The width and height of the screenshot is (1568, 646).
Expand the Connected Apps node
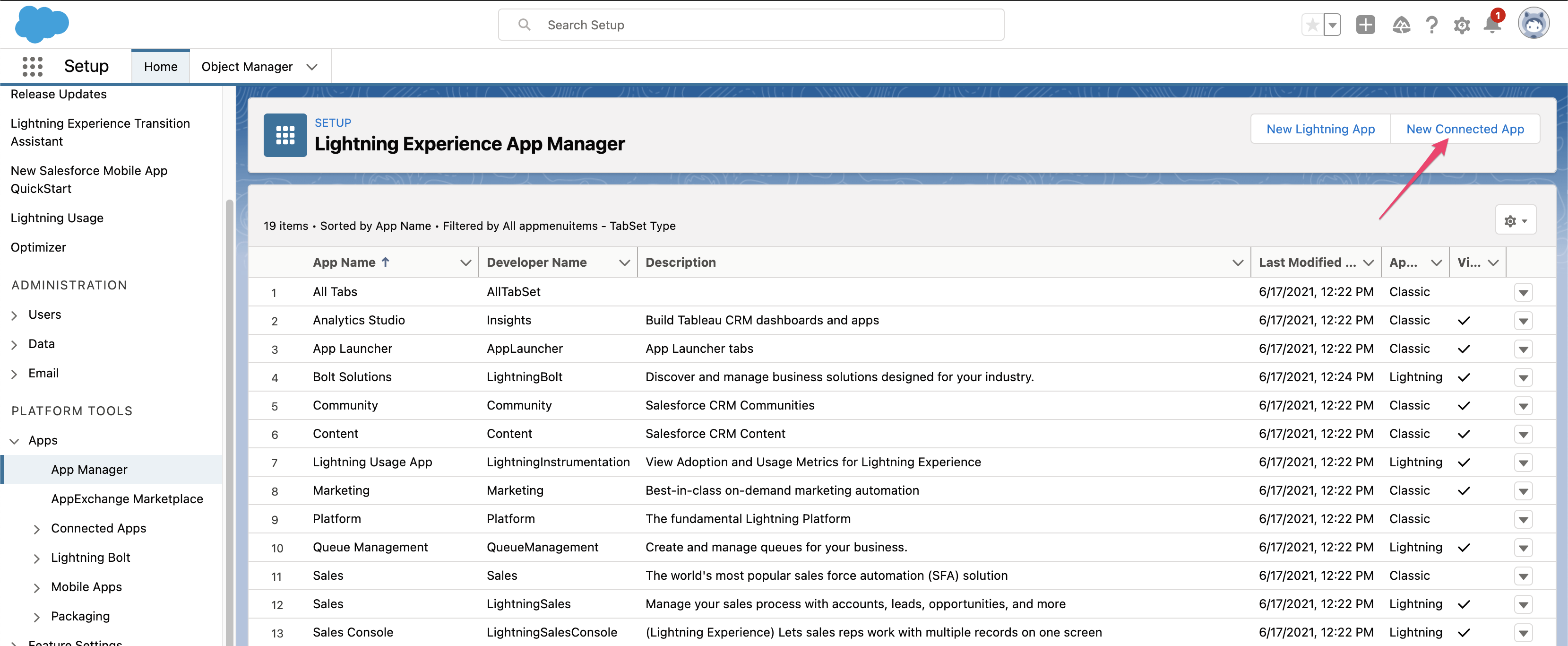click(x=36, y=529)
